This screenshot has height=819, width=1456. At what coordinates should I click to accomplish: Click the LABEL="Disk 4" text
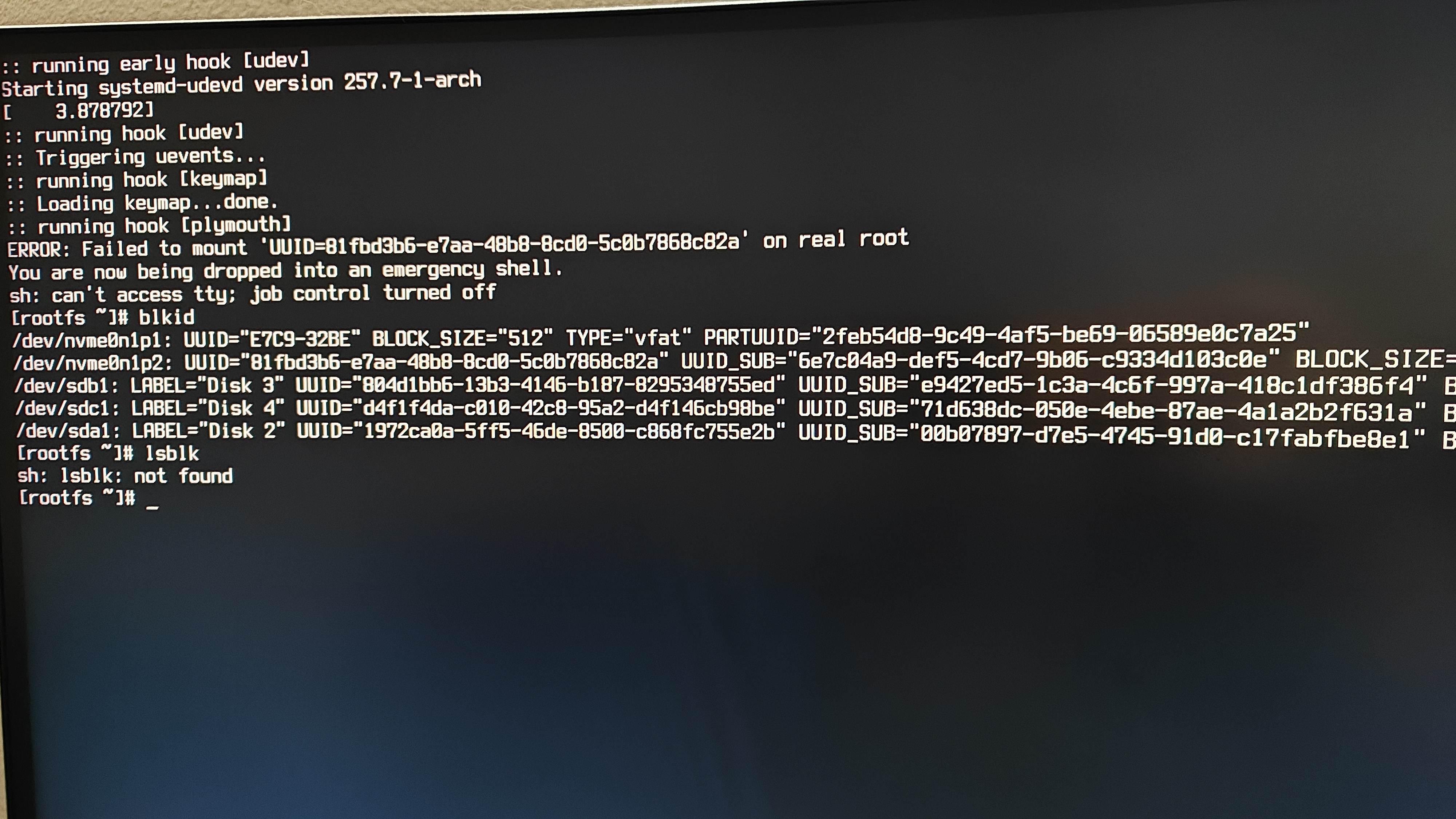pos(207,408)
